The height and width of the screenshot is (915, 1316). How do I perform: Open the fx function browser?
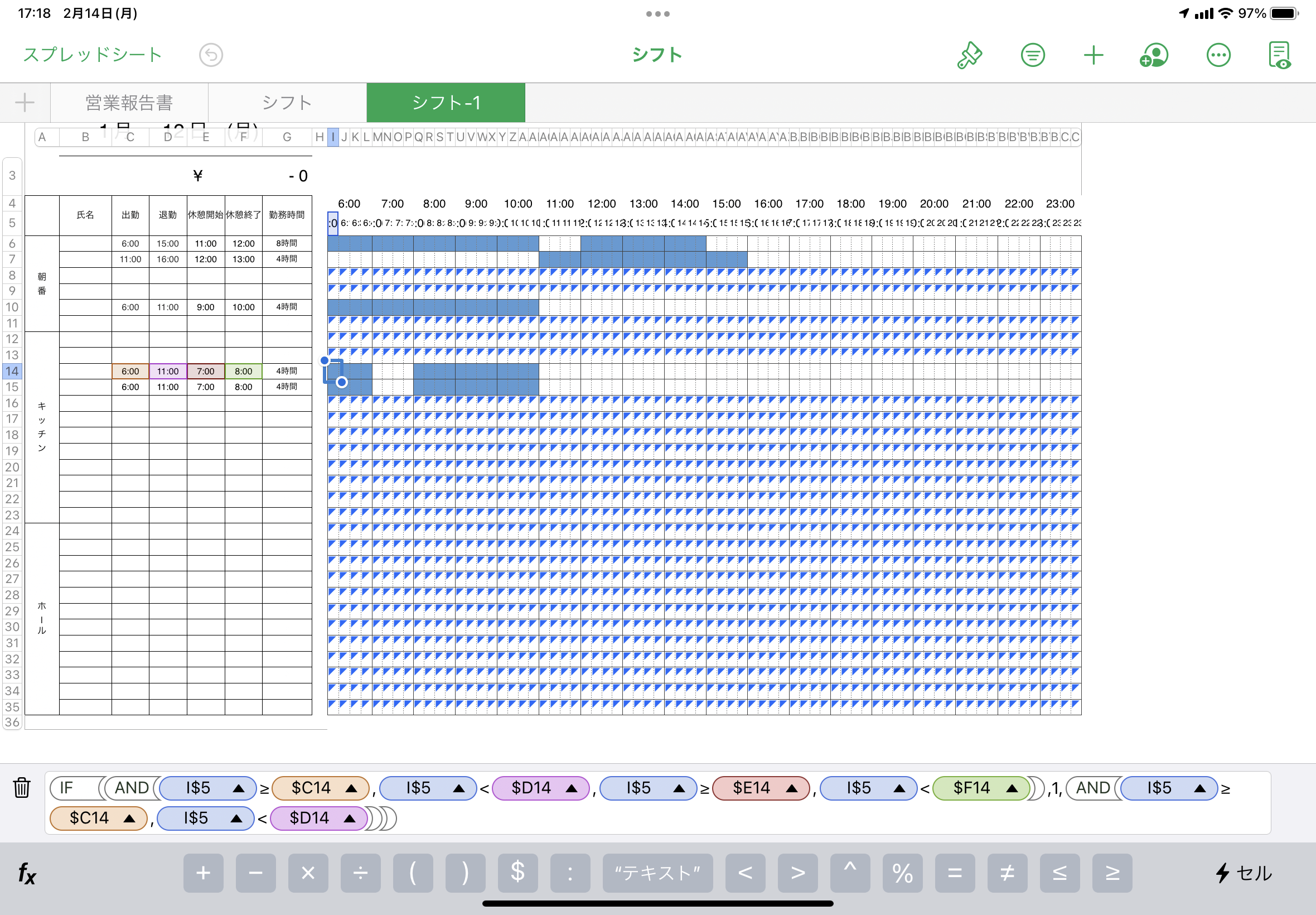point(27,873)
